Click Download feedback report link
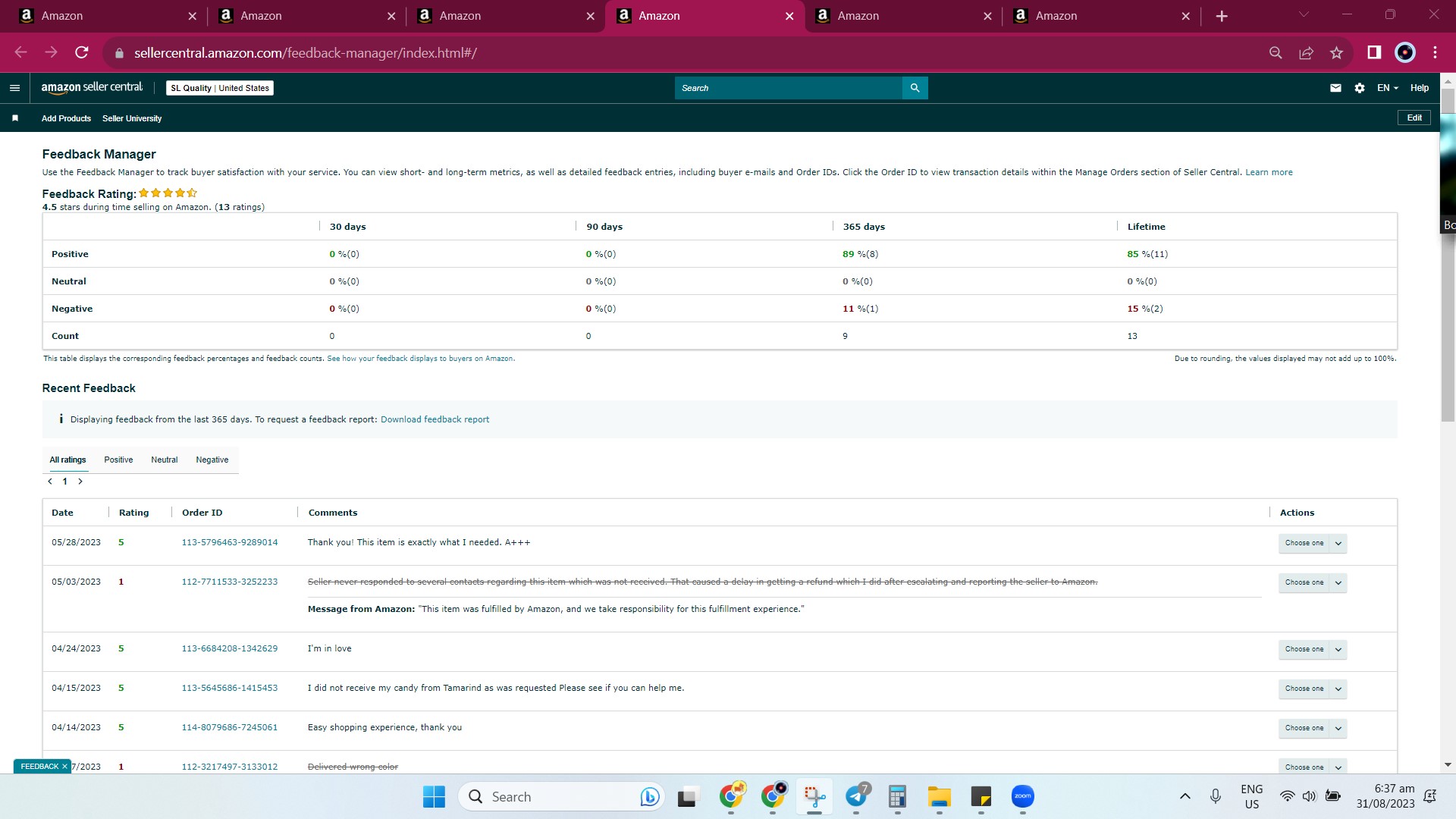 [x=435, y=419]
